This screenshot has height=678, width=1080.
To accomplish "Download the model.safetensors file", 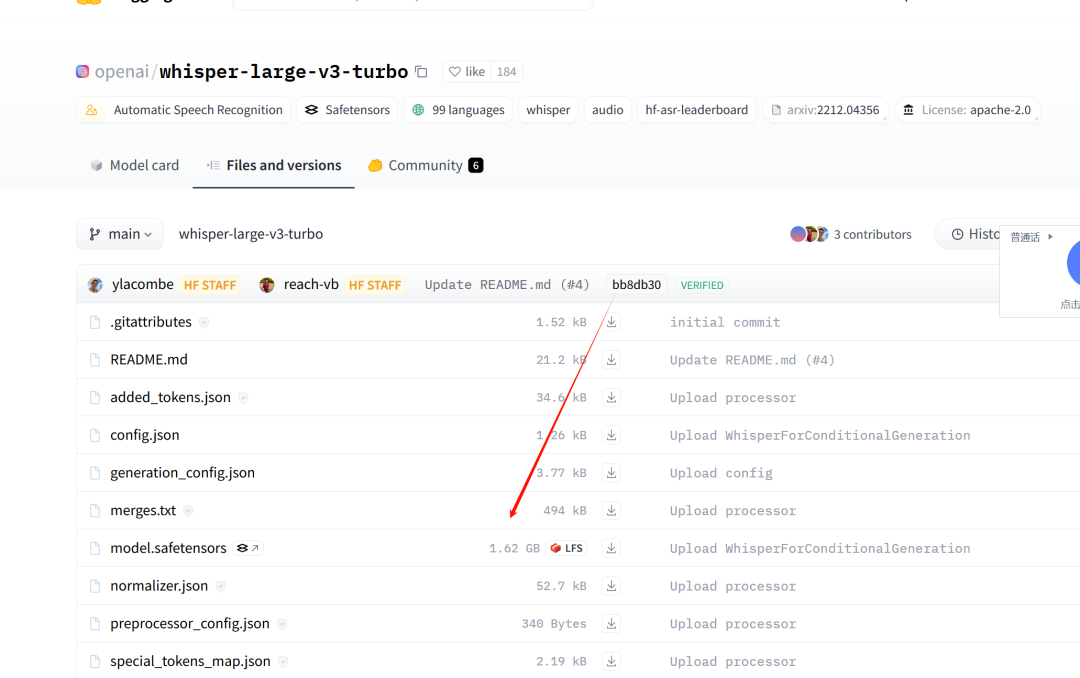I will pyautogui.click(x=611, y=548).
